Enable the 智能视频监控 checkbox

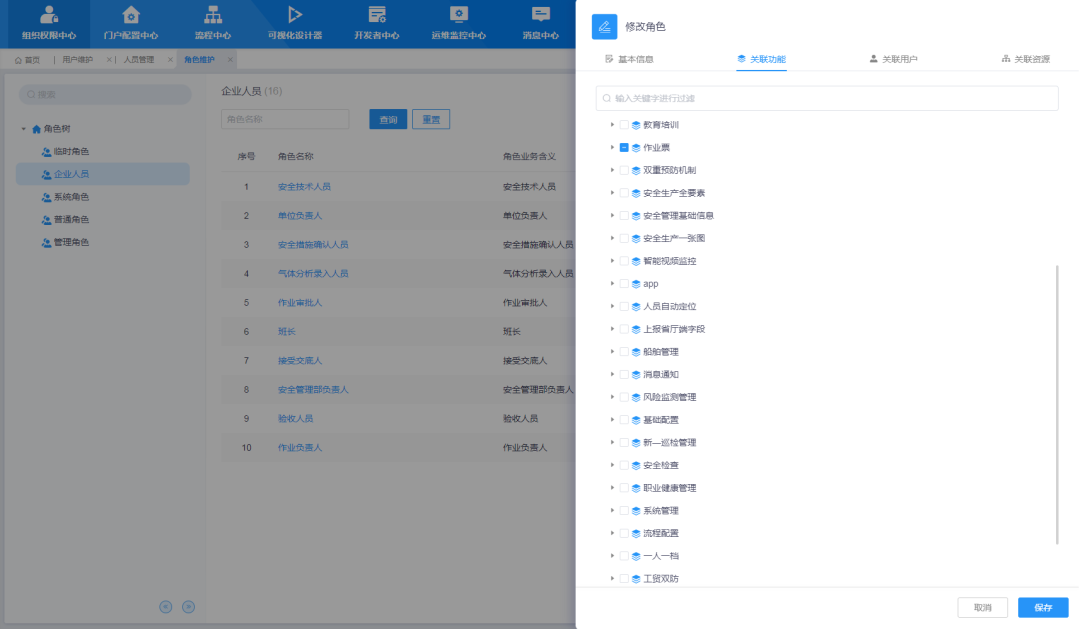pos(624,261)
